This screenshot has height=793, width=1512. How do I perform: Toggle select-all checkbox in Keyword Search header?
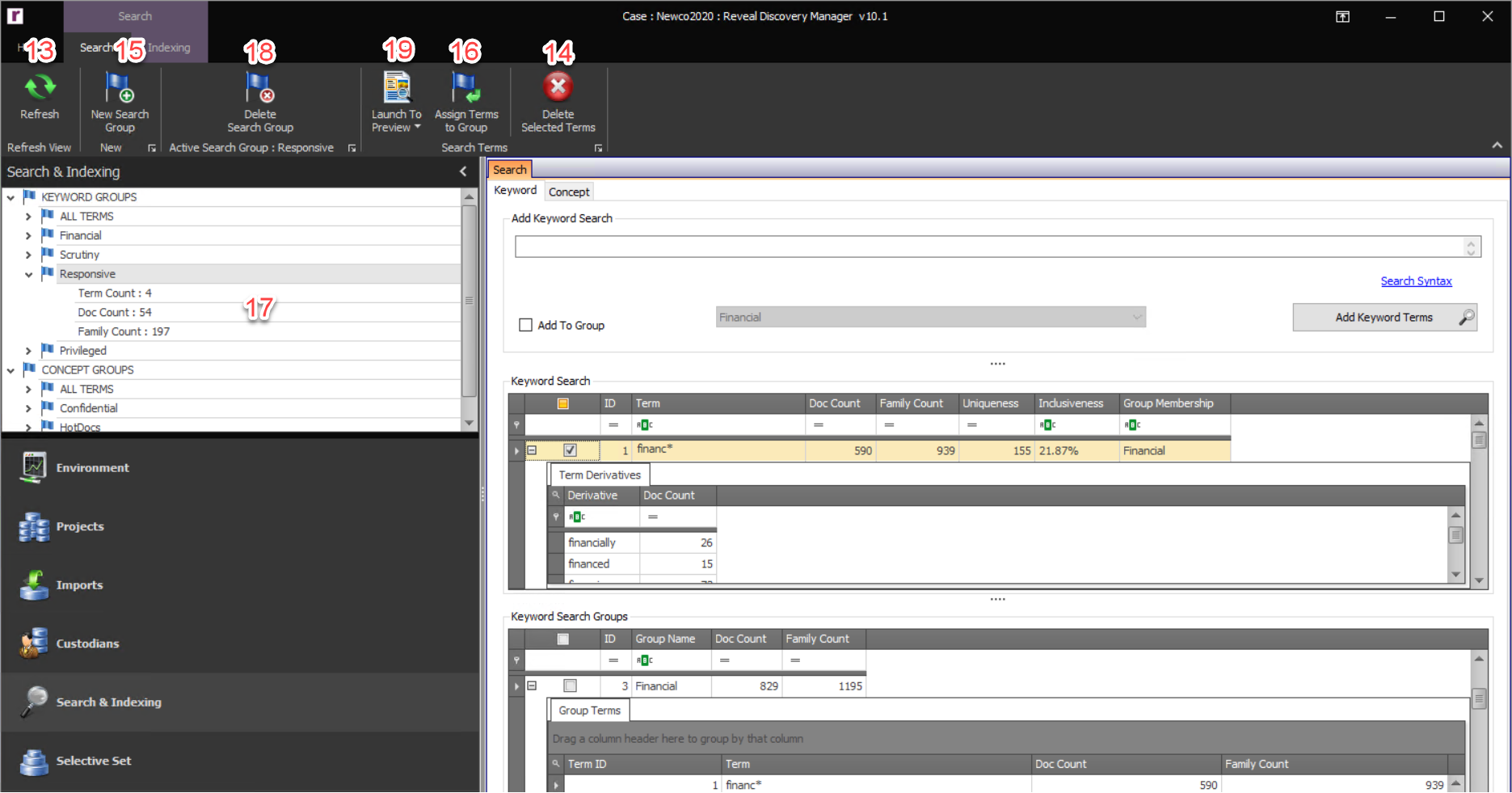(563, 403)
